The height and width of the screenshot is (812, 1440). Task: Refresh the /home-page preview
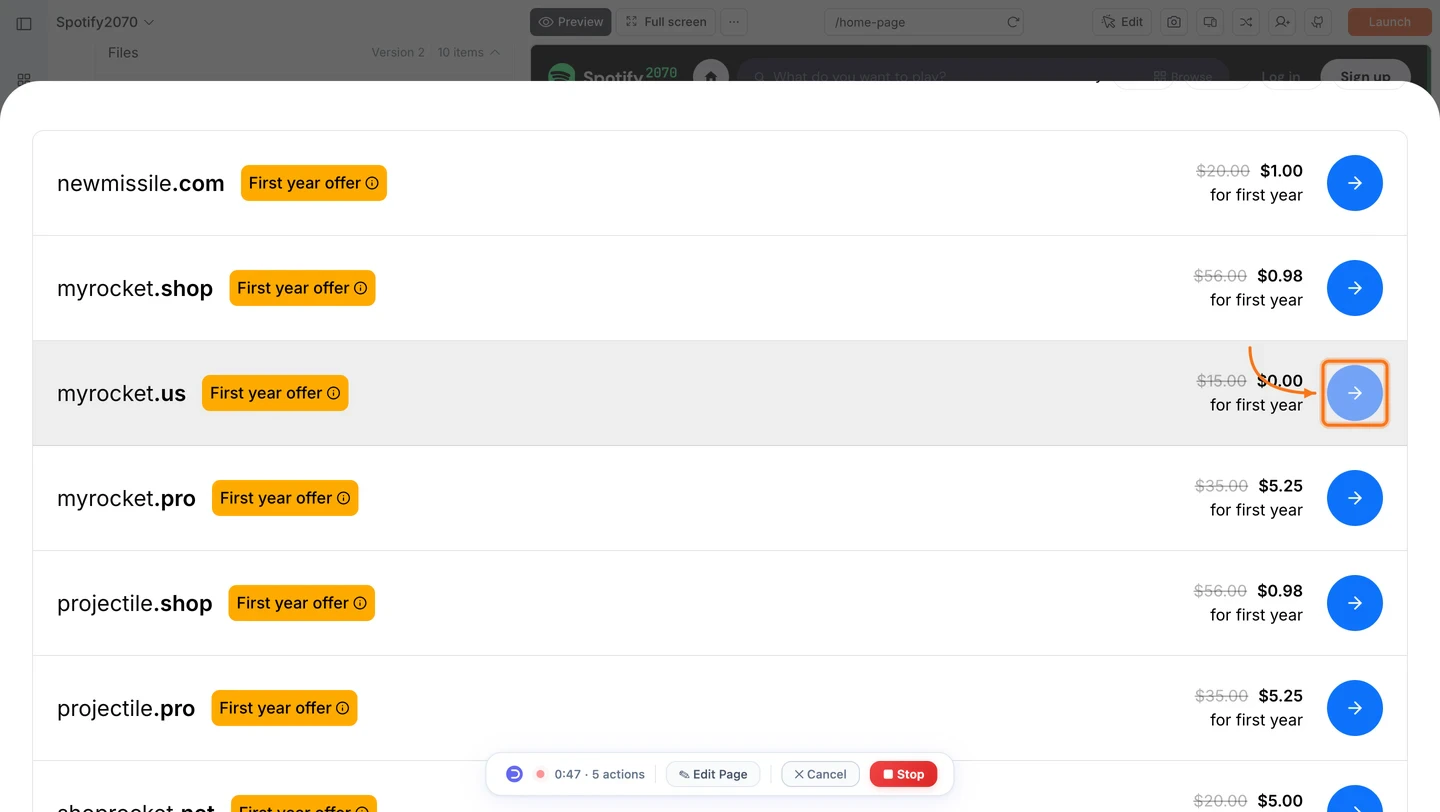(1012, 21)
